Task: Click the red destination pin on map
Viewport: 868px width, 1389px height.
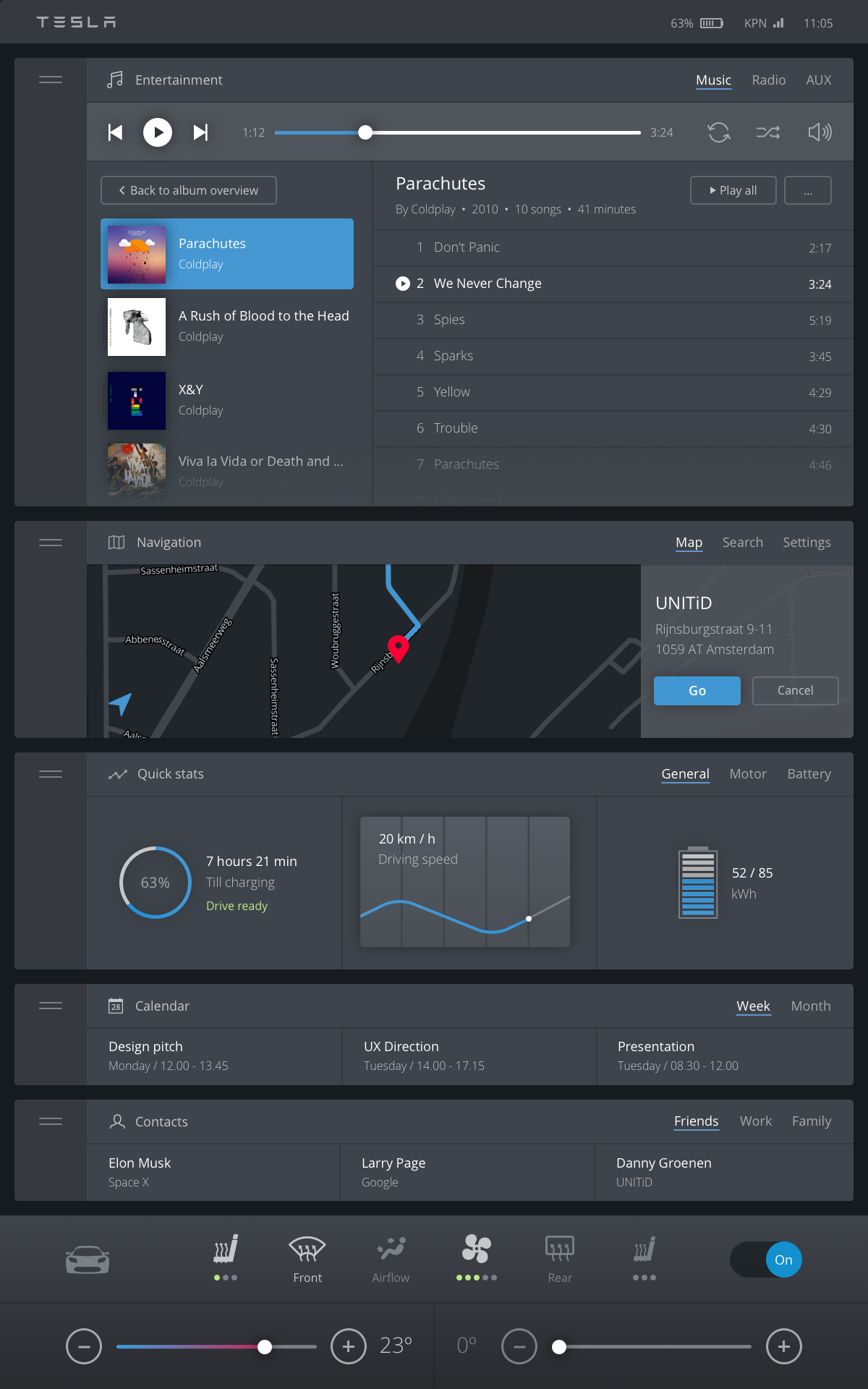Action: pos(399,648)
